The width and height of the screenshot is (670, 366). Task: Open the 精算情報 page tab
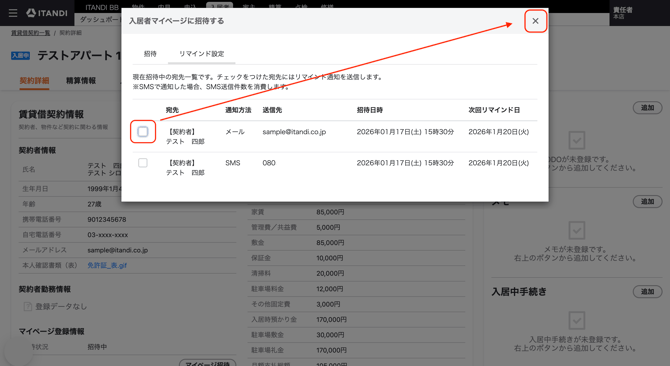81,81
